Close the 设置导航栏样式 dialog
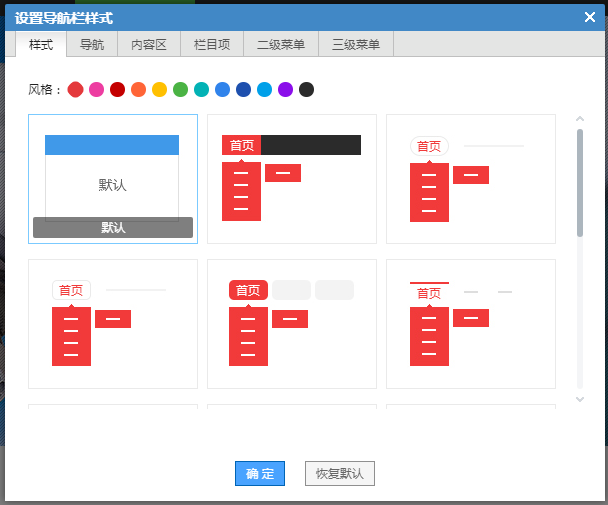The image size is (608, 505). (590, 17)
